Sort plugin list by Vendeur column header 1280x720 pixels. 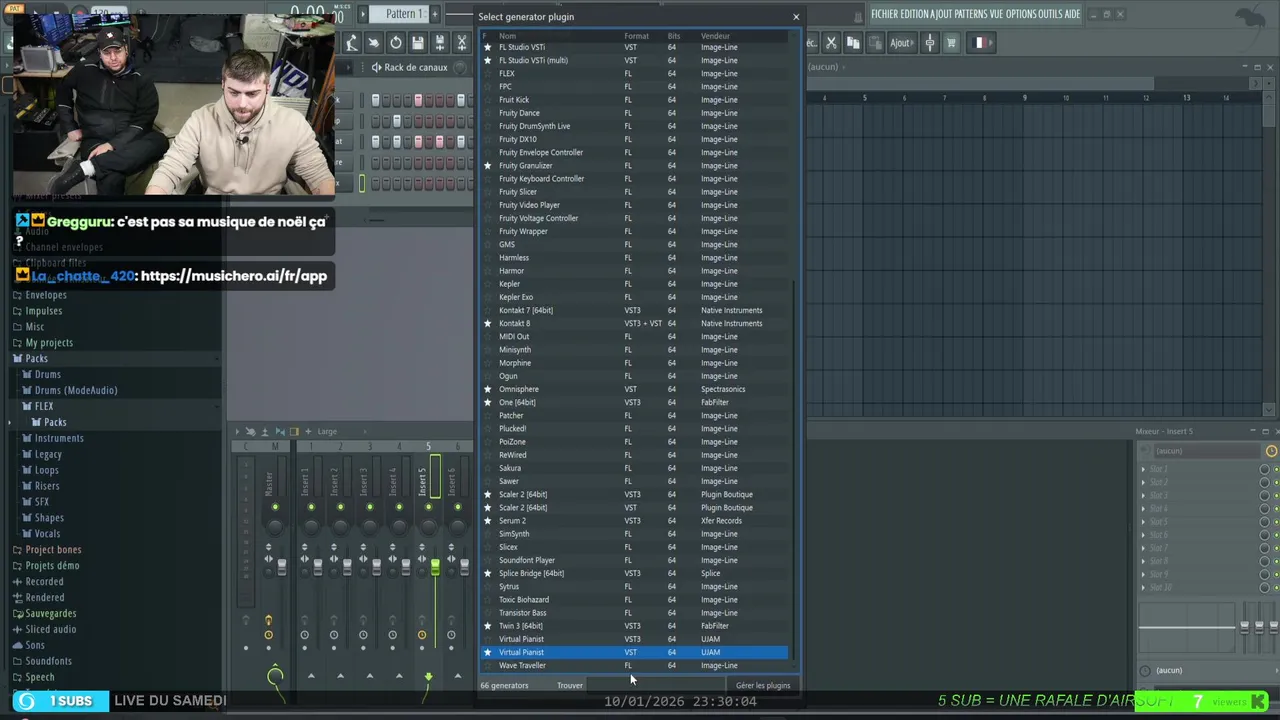click(x=715, y=36)
